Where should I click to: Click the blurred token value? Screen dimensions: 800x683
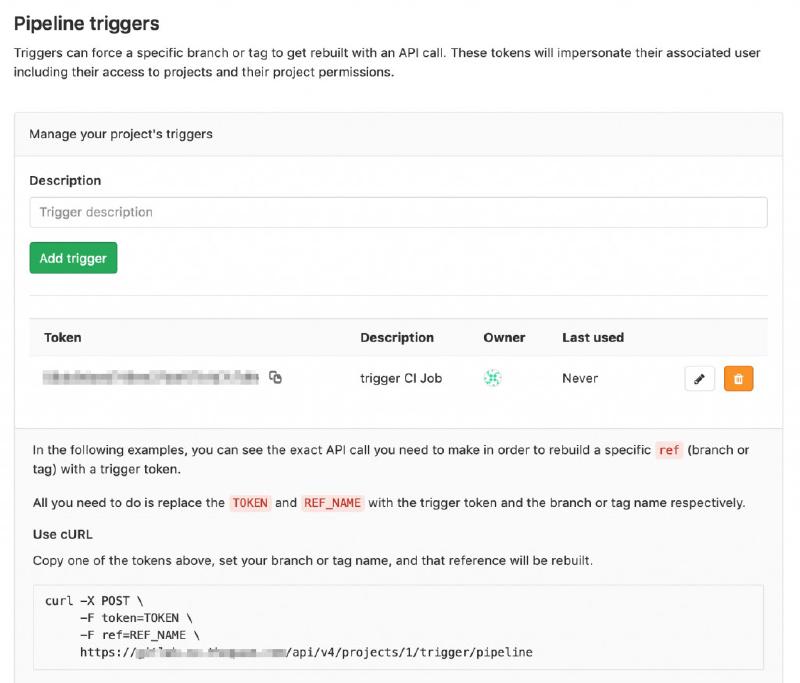(150, 378)
